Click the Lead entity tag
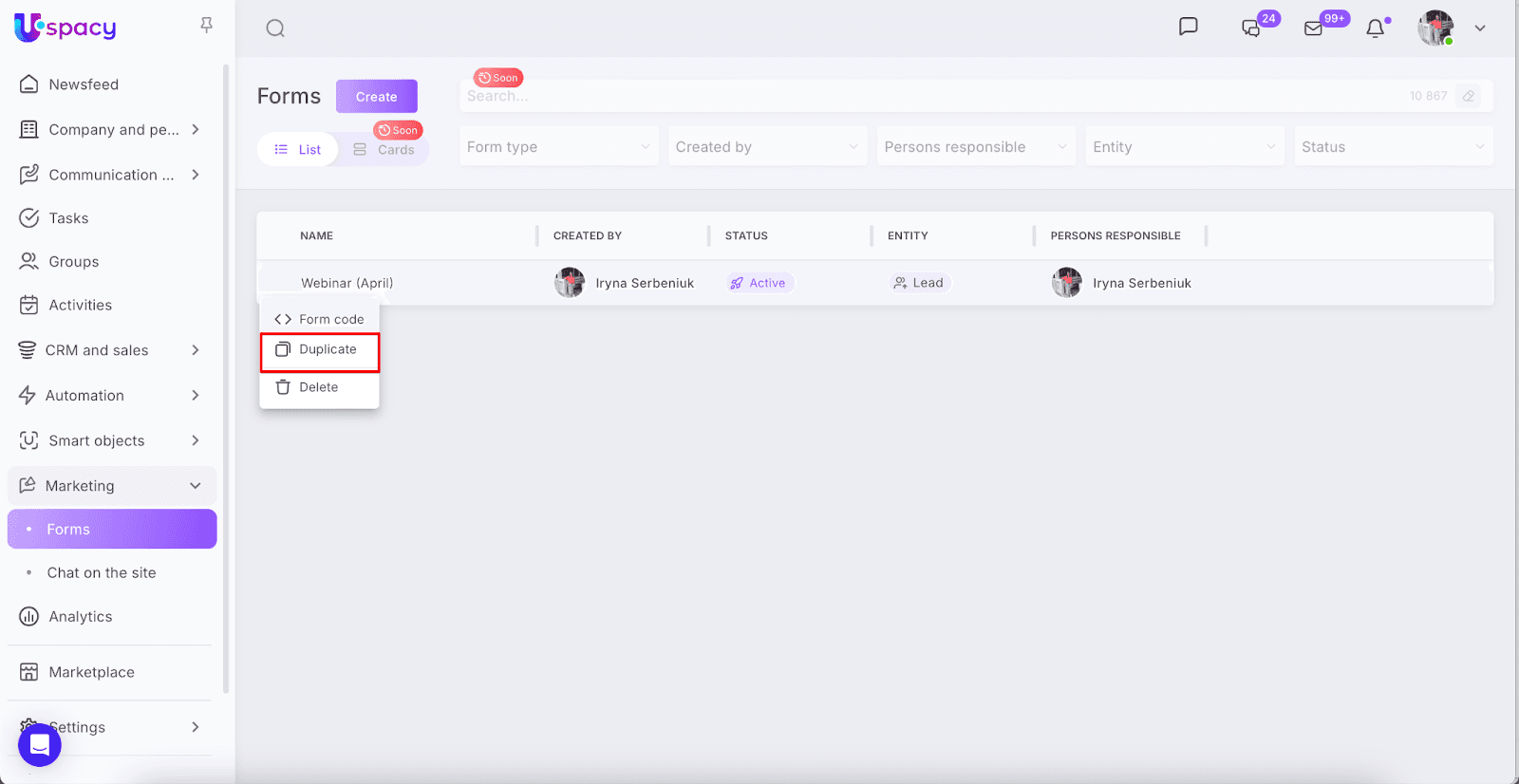This screenshot has width=1519, height=784. 920,283
